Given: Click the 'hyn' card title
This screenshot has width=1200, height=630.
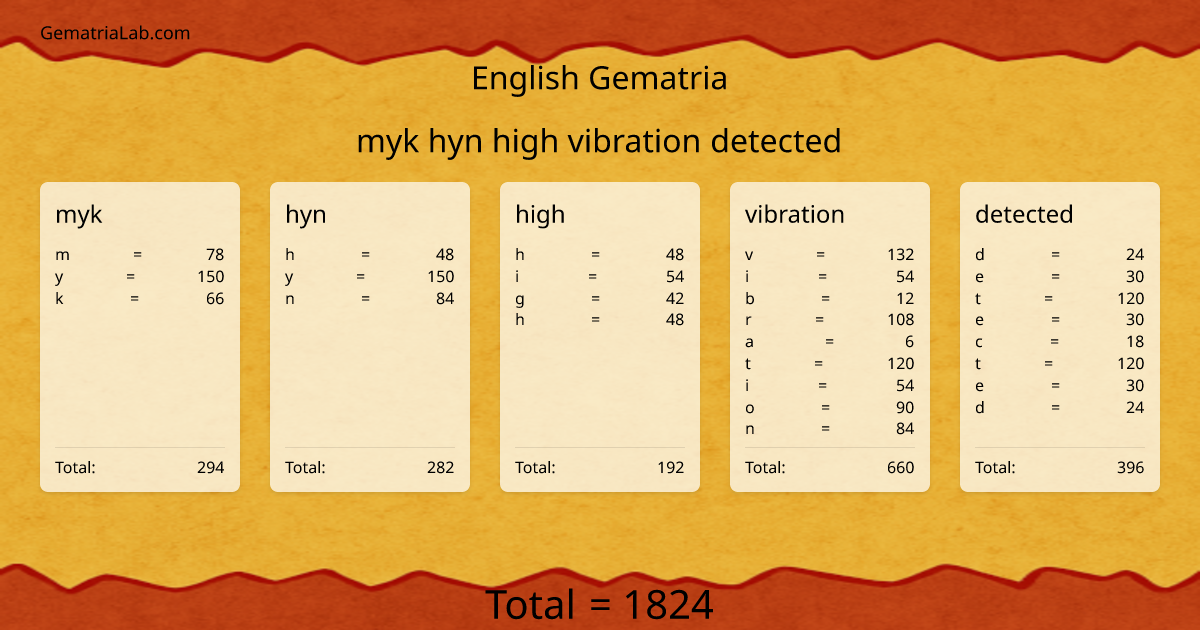Looking at the screenshot, I should [x=306, y=215].
